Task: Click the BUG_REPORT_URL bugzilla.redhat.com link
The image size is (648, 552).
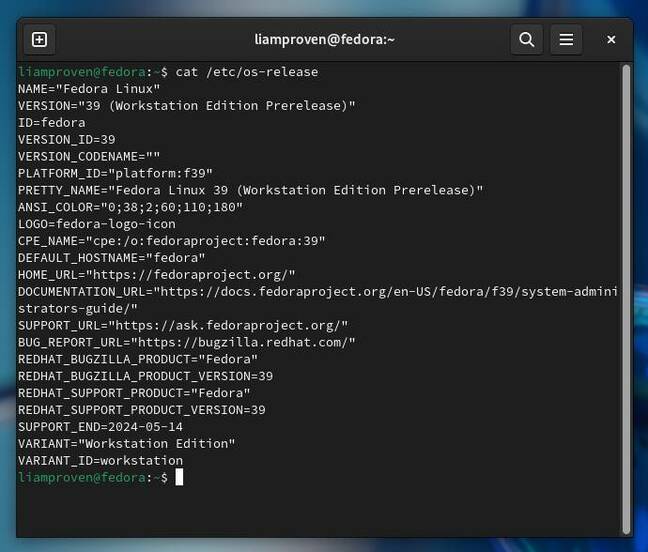Action: pyautogui.click(x=243, y=343)
